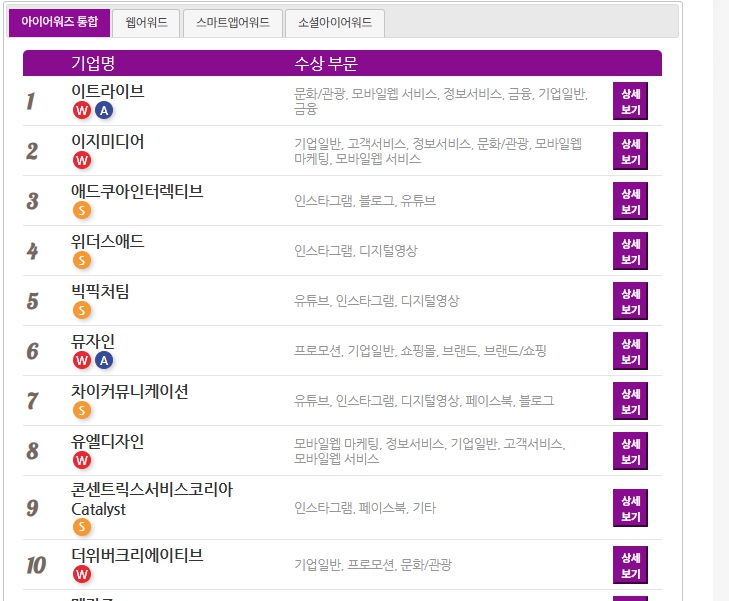The height and width of the screenshot is (601, 729).
Task: Click award text '프로모션, 기업일반, 쇼핑몰, 브랜드, 브랜드/쇼핑'
Action: [420, 350]
